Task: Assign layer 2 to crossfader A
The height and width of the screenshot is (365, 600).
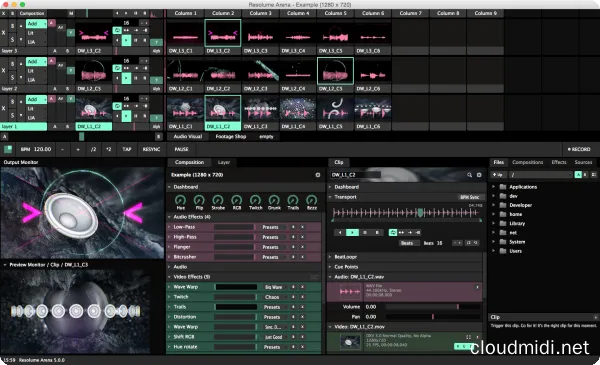Action: tap(55, 88)
